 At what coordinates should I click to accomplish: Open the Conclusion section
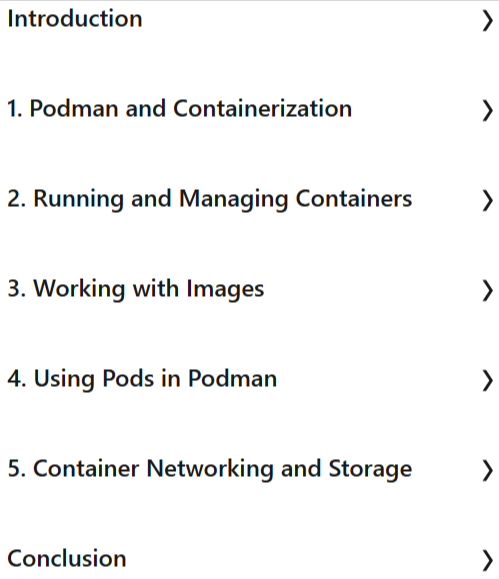[x=67, y=558]
